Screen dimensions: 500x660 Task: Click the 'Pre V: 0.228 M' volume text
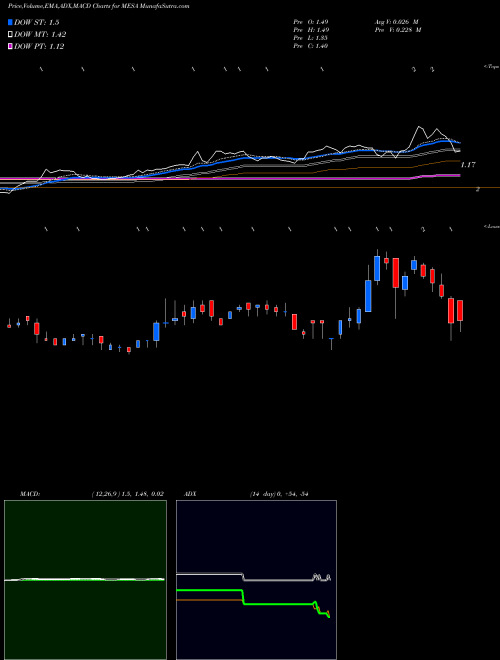coord(398,30)
